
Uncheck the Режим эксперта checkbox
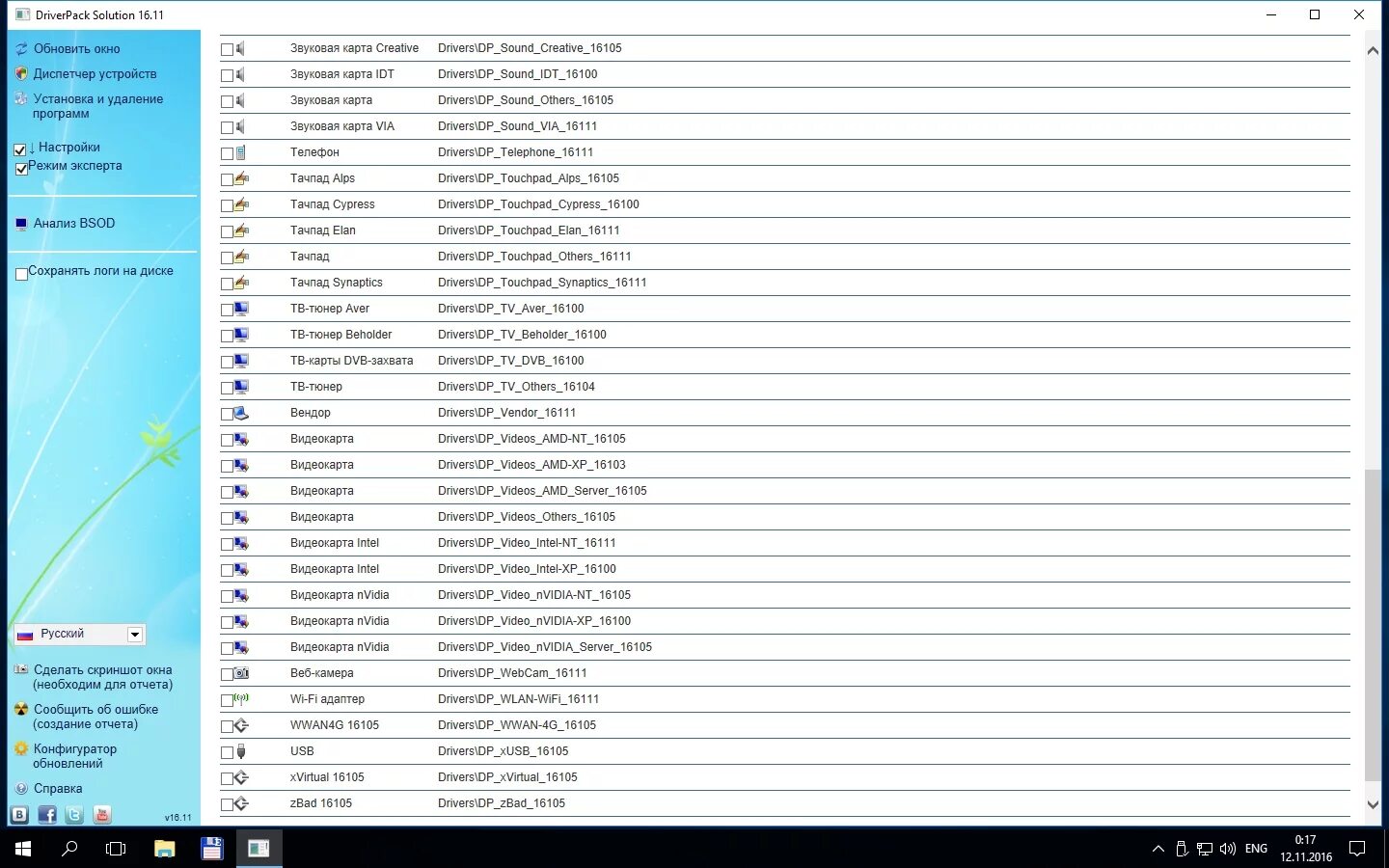21,169
